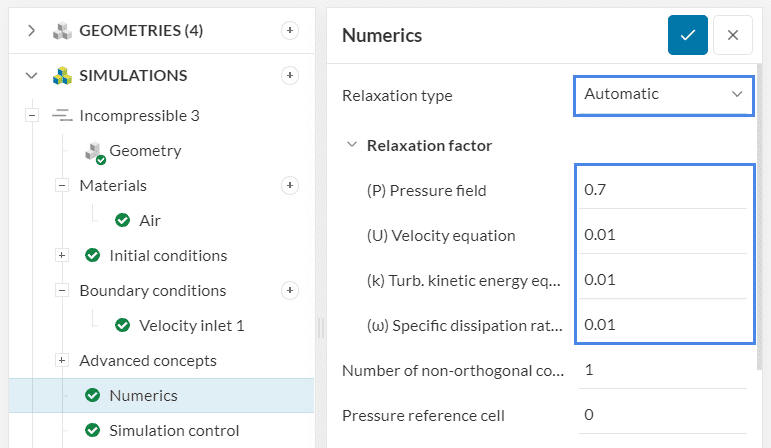The width and height of the screenshot is (771, 448).
Task: Click the plus icon next to Simulations
Action: click(290, 76)
